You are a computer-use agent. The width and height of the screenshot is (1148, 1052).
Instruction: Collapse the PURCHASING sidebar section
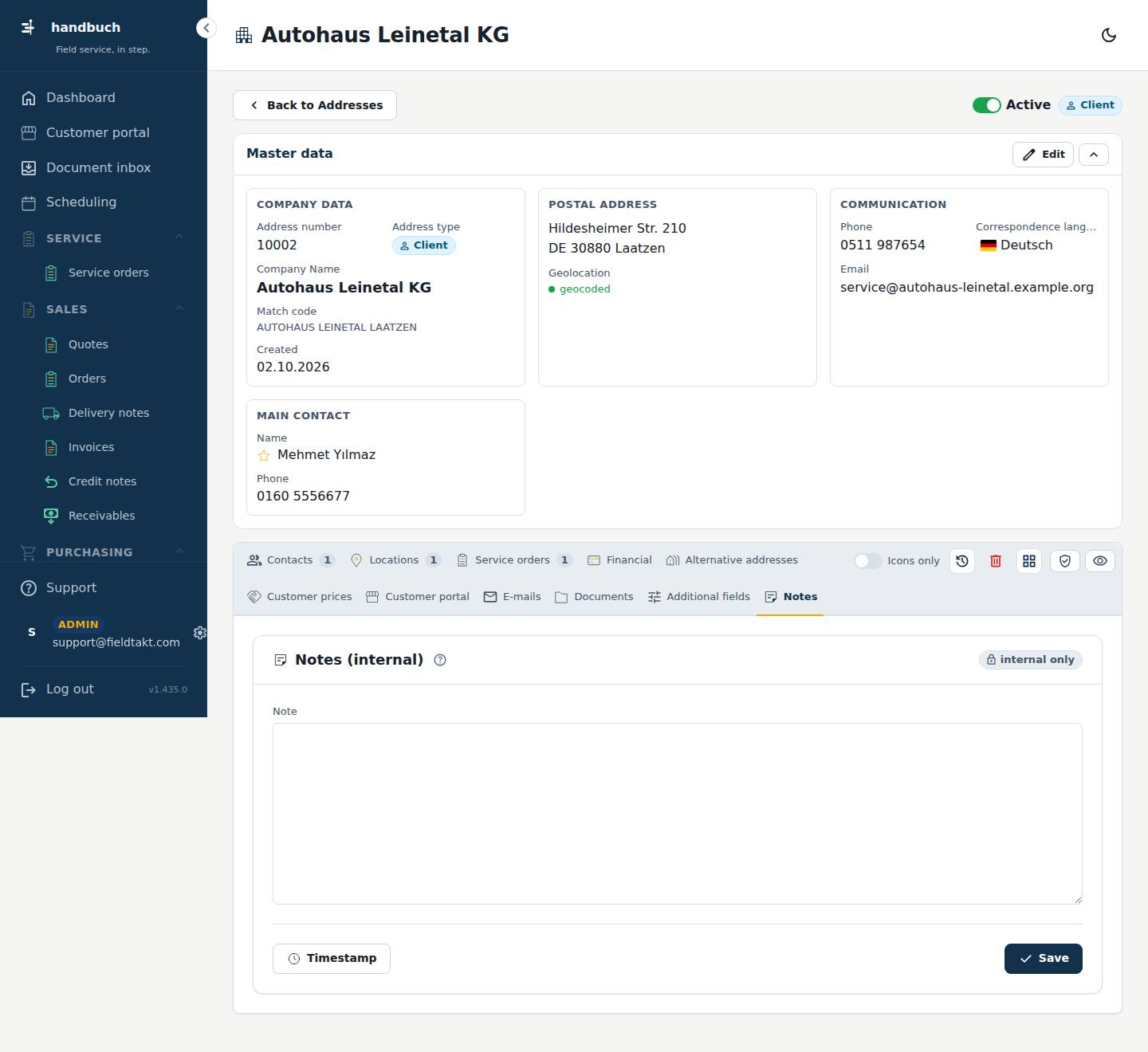coord(179,552)
